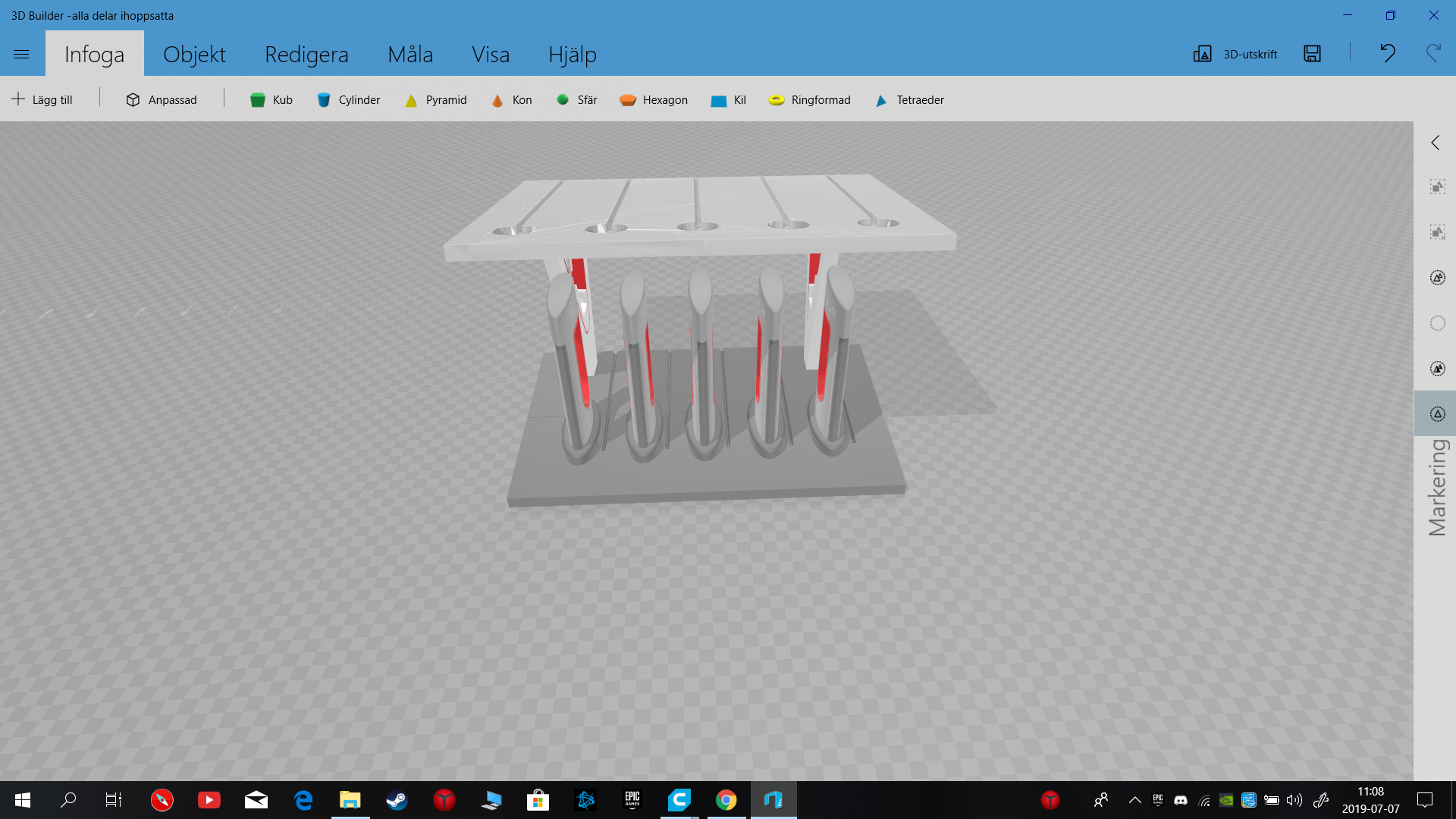Click the filled-triangles invert selection icon
Screen dimensions: 1456x819
coord(1437,369)
